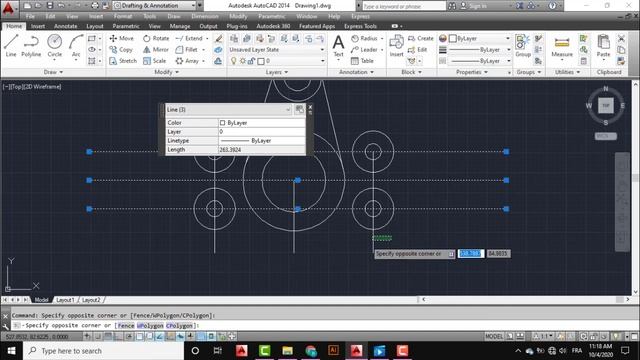The height and width of the screenshot is (360, 640).
Task: Click the Edit block button
Action: (x=418, y=49)
